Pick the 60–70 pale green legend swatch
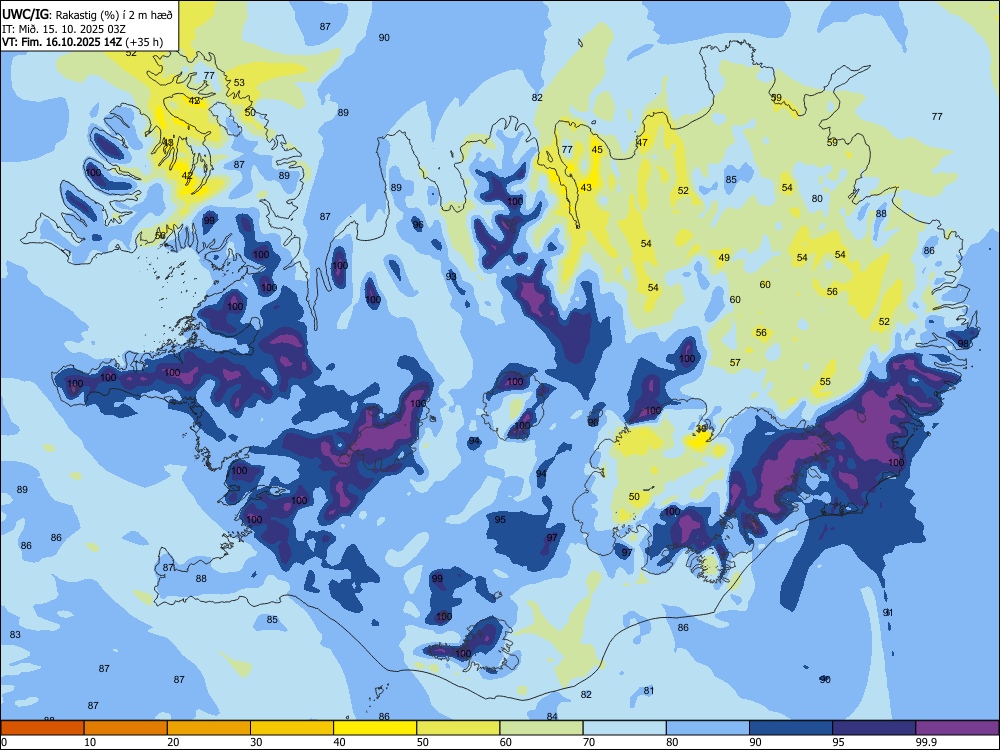Image resolution: width=1000 pixels, height=750 pixels. (x=541, y=728)
